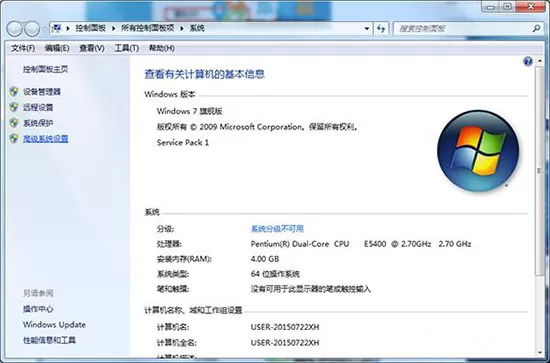Viewport: 550px width, 363px height.
Task: Open Windows Update link
Action: (54, 325)
